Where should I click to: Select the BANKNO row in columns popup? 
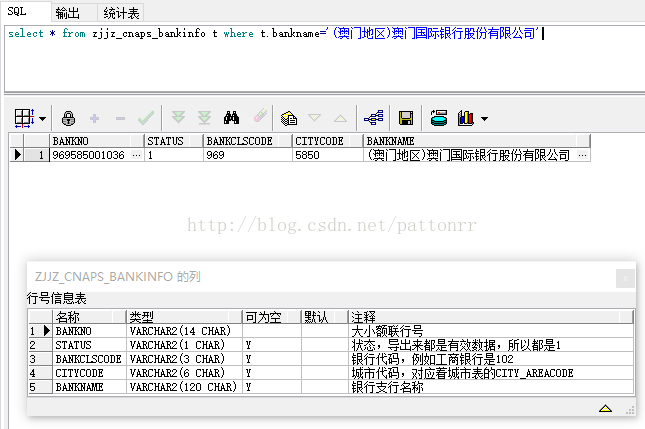click(x=331, y=331)
